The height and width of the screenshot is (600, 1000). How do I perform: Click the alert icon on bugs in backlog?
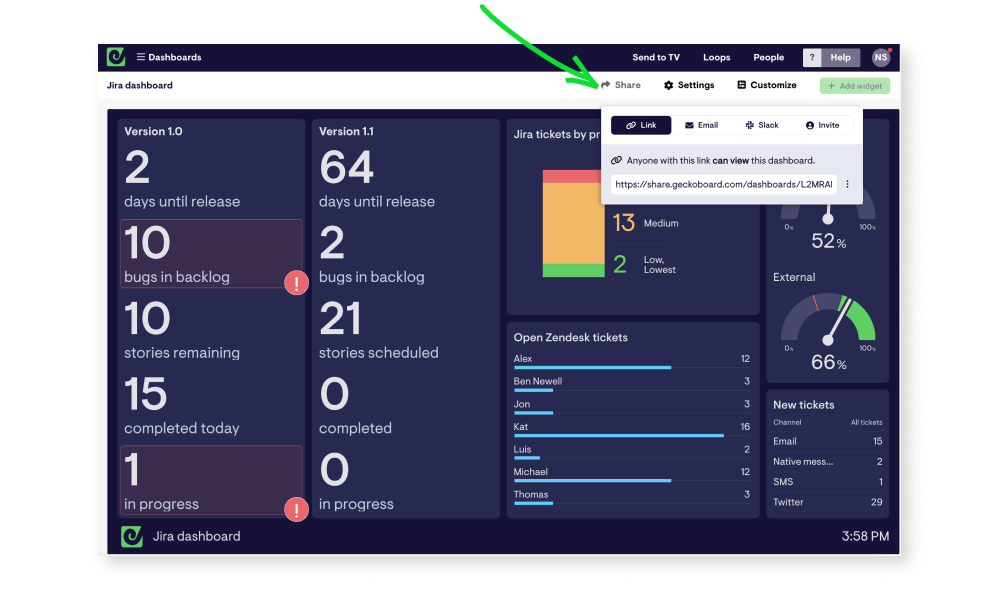(297, 282)
